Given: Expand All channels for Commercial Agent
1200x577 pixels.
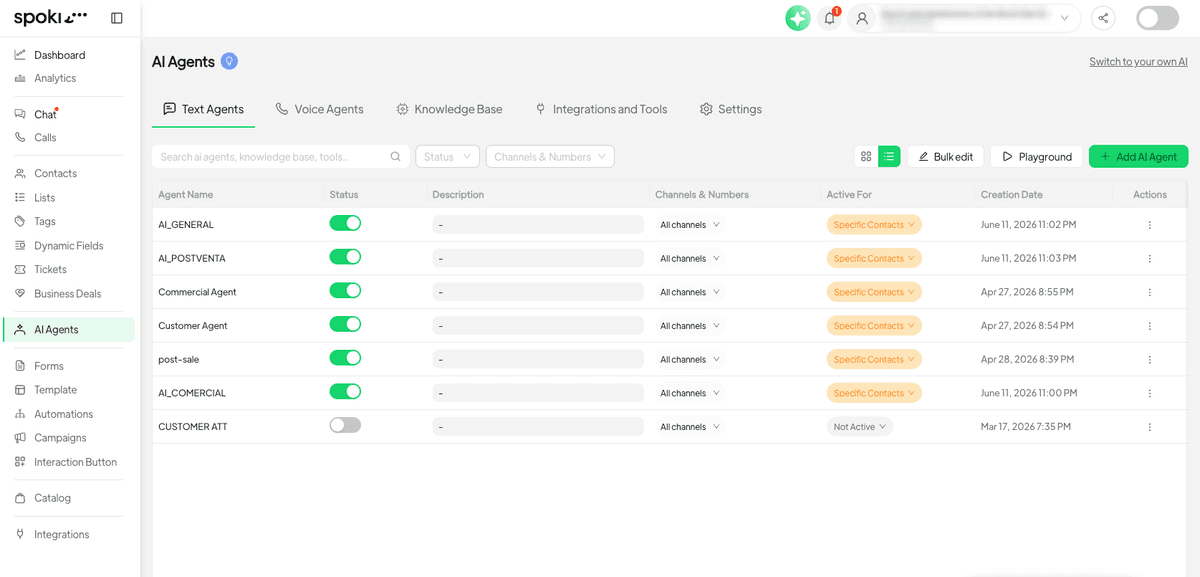Looking at the screenshot, I should click(690, 292).
